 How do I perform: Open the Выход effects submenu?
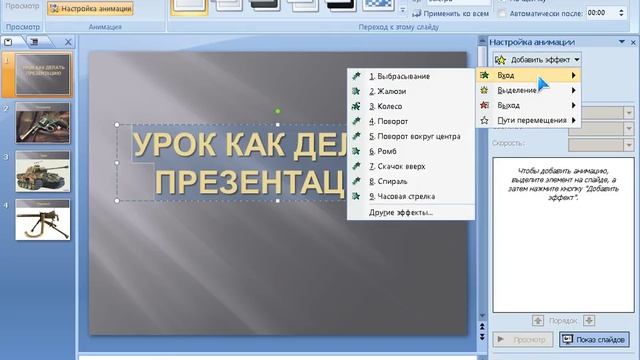click(528, 105)
